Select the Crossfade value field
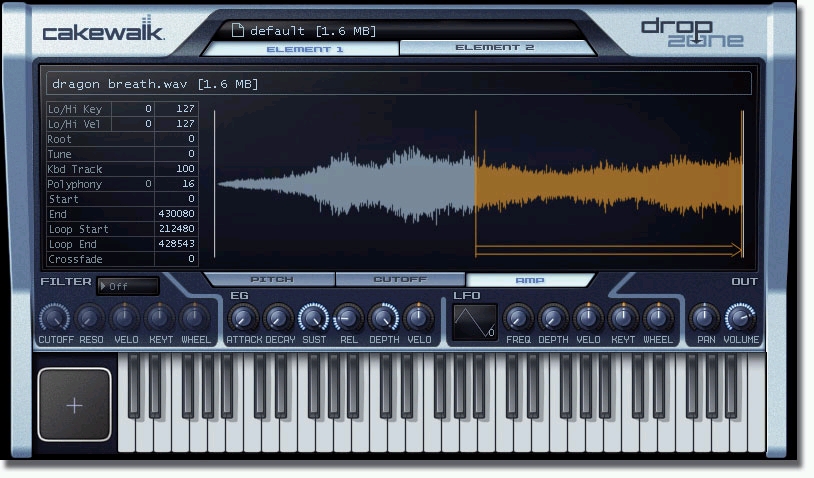This screenshot has height=478, width=814. [176, 259]
